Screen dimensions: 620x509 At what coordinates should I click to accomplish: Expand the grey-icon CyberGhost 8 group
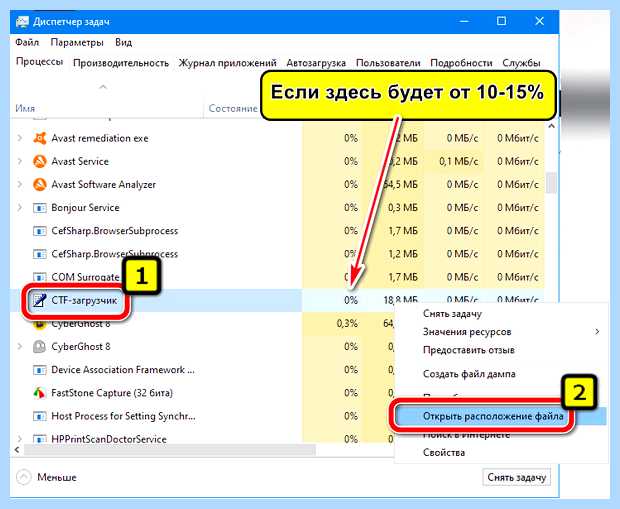19,346
